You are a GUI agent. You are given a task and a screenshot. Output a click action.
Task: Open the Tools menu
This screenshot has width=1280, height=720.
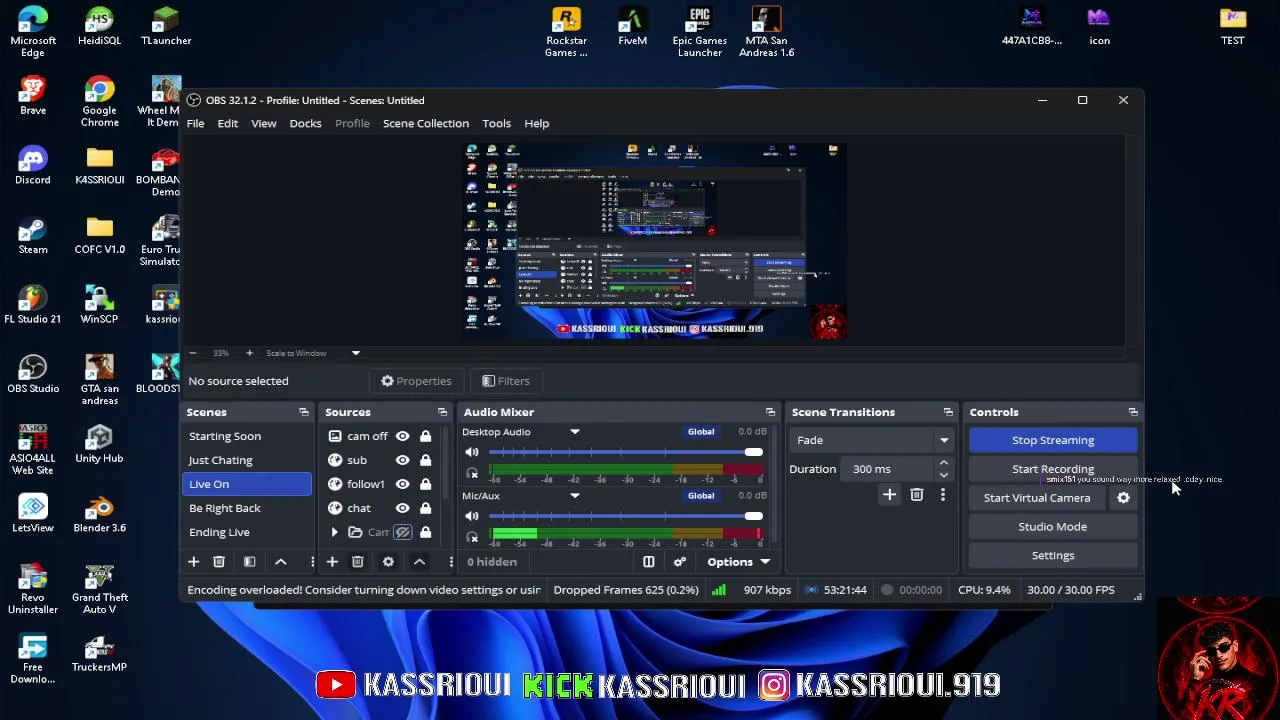[496, 123]
